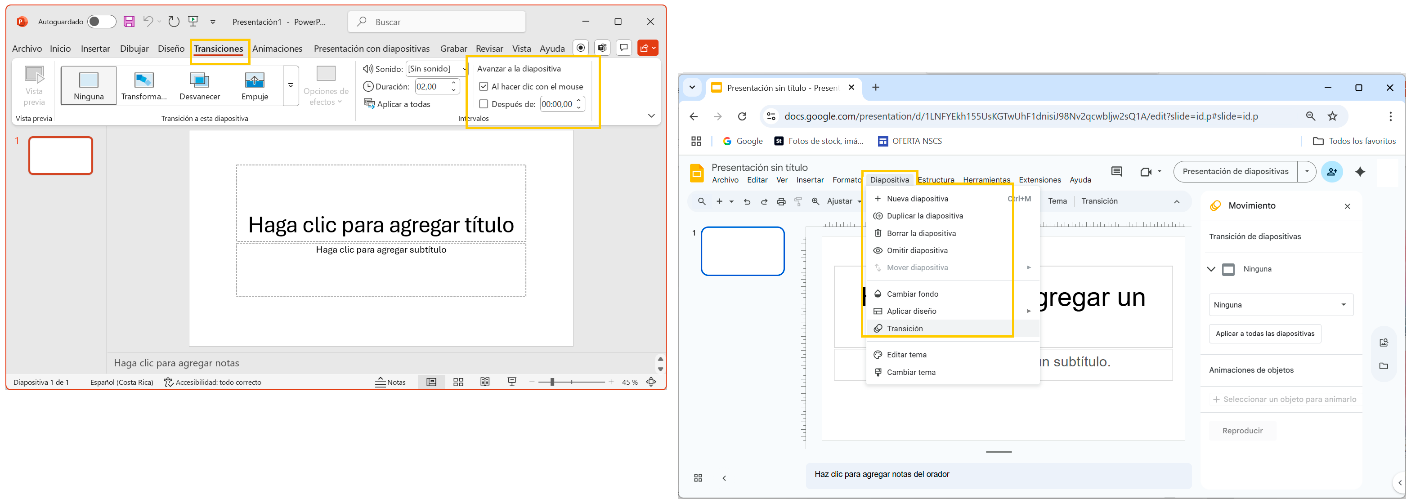Open the Sonido dropdown
This screenshot has width=1411, height=503.
[x=465, y=69]
